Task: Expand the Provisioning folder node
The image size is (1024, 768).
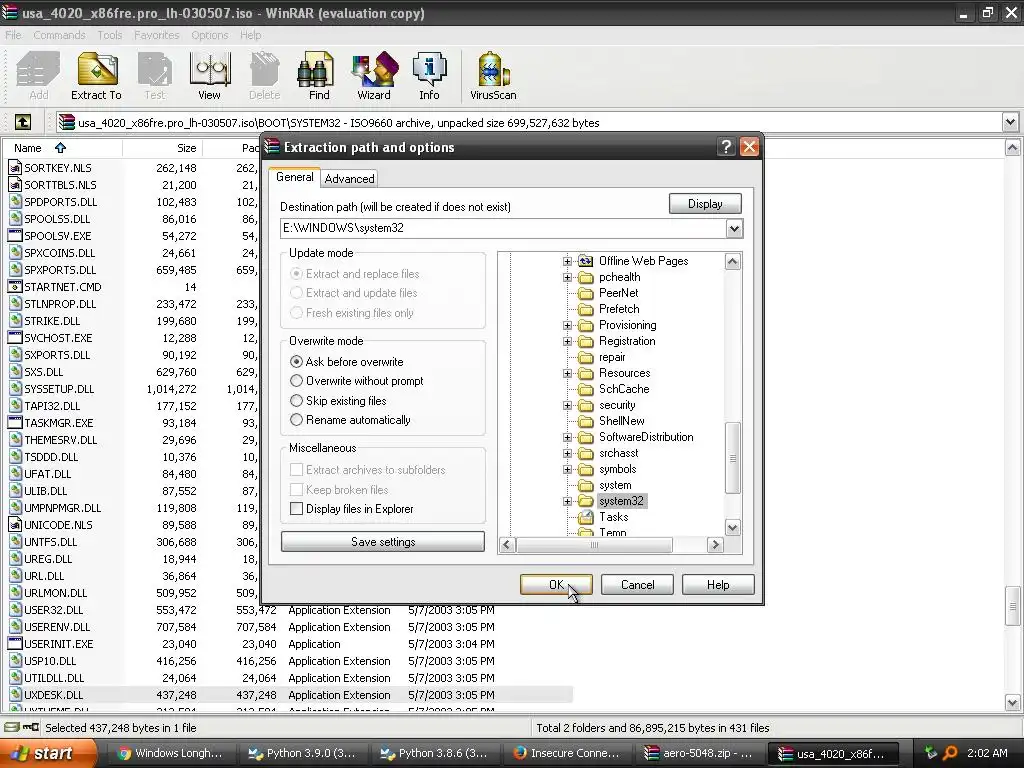Action: [568, 325]
